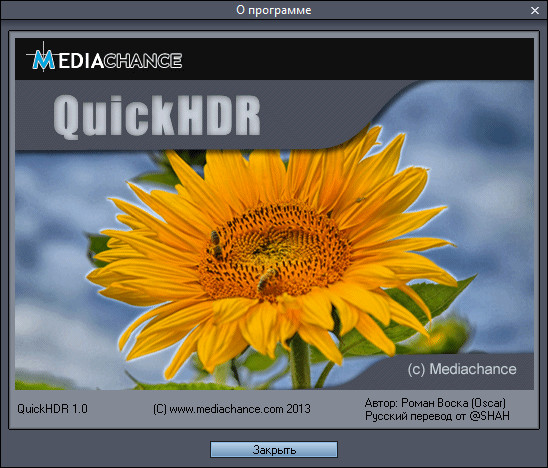Viewport: 548px width, 468px height.
Task: Close the О программе dialog with X
Action: click(535, 11)
